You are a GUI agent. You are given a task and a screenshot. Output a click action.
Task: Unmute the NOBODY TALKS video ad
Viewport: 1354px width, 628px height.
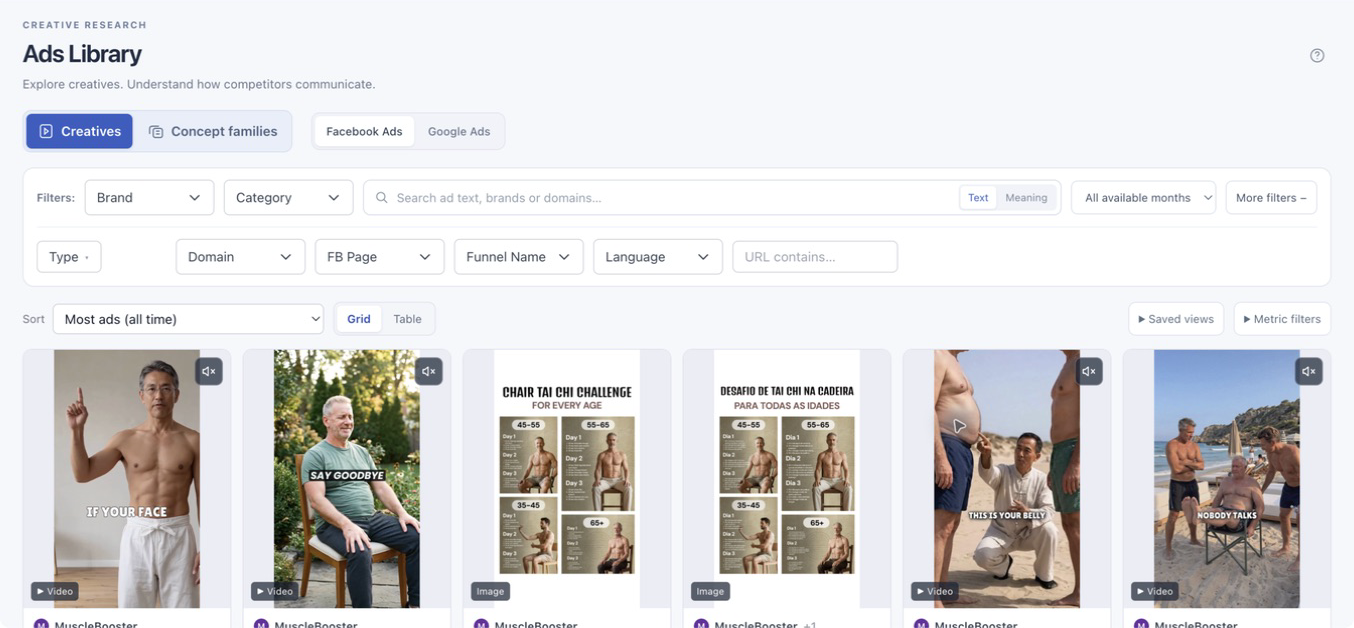(x=1309, y=371)
